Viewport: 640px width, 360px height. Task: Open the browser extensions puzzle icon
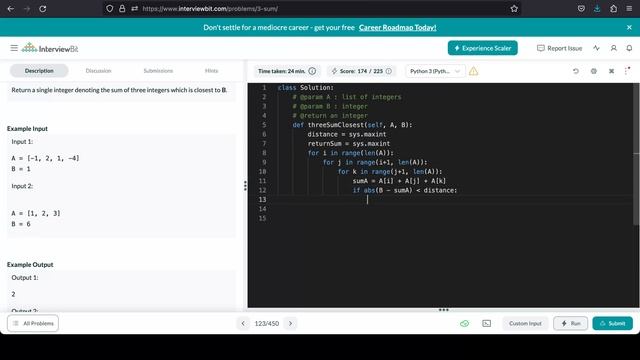[x=613, y=9]
